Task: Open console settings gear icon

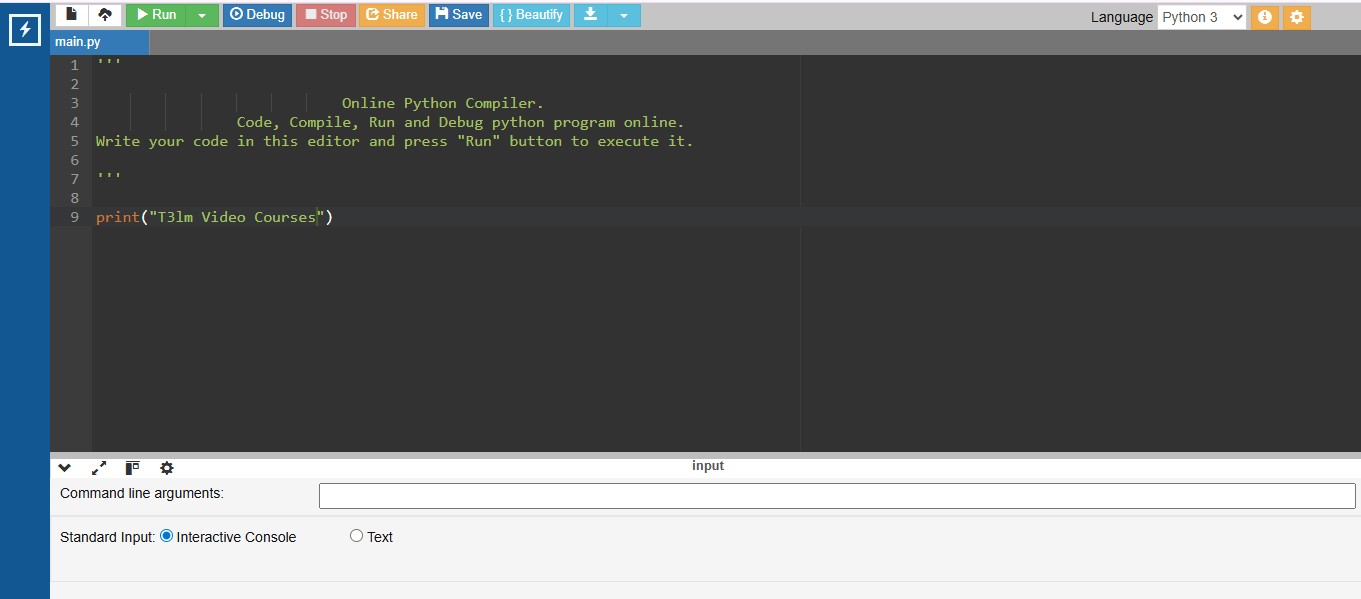Action: click(x=167, y=468)
